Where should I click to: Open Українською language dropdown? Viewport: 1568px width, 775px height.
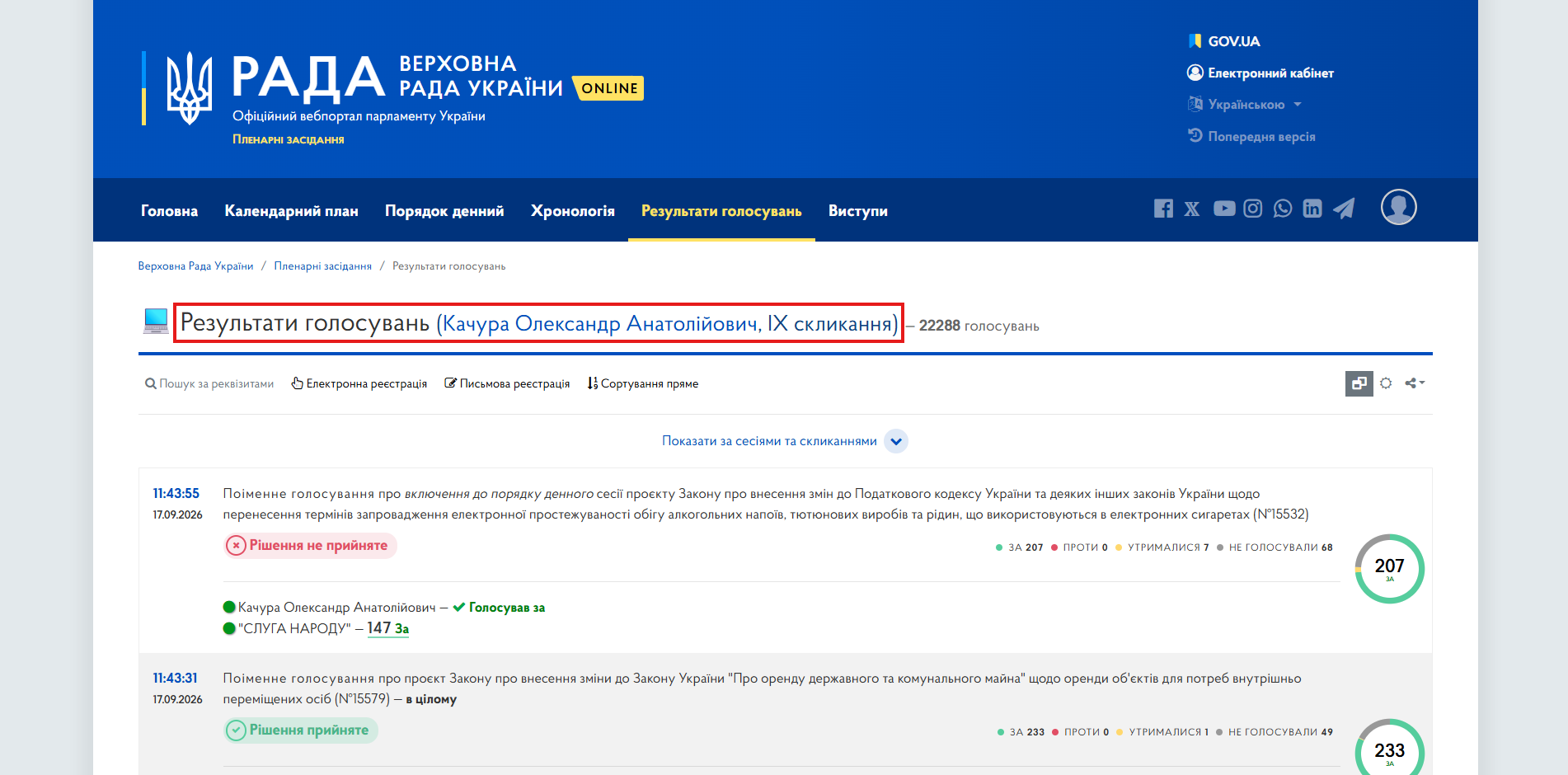1245,105
